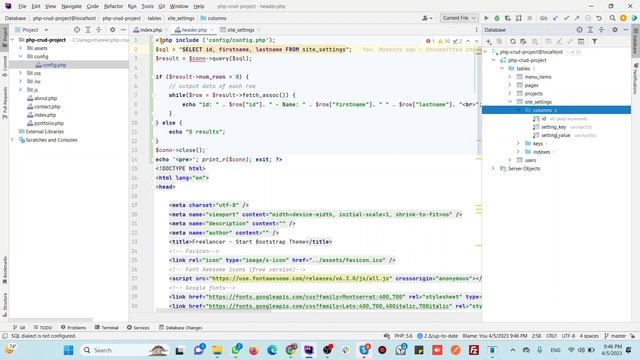Open Database panel settings gear
This screenshot has width=640, height=360.
(x=615, y=30)
